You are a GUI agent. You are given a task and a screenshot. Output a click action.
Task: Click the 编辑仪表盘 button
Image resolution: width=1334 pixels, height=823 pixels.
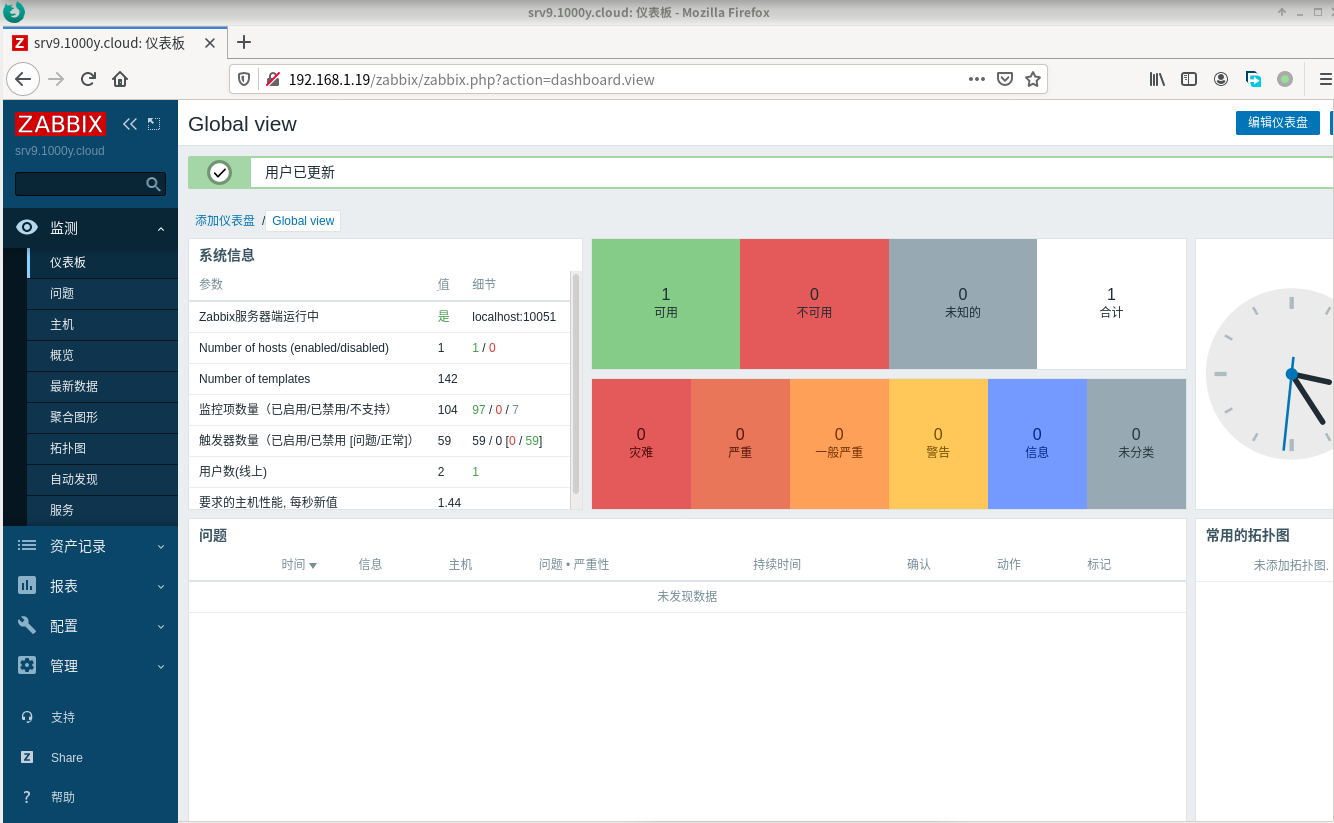[1278, 122]
